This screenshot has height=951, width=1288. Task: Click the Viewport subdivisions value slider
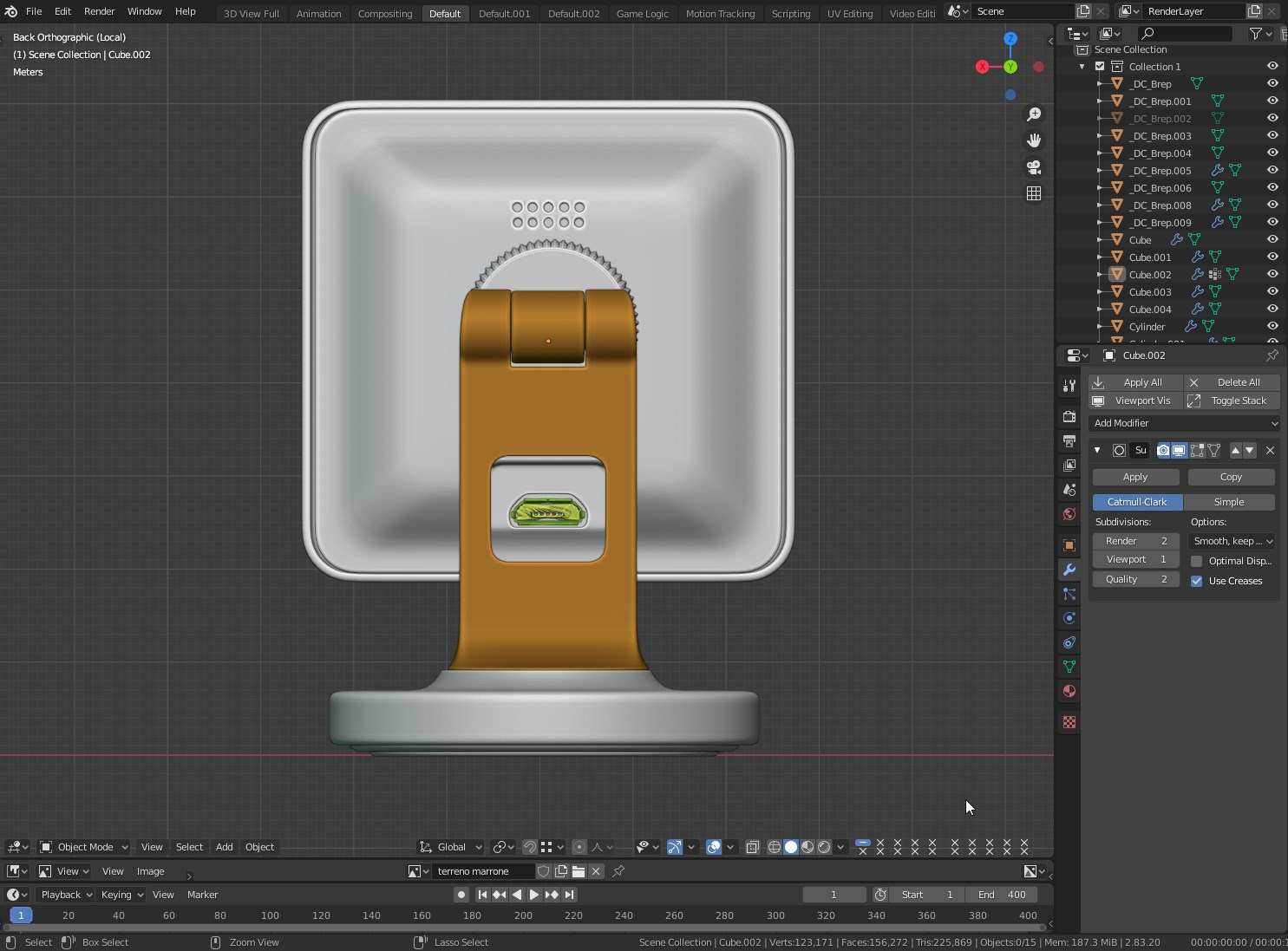click(1135, 559)
